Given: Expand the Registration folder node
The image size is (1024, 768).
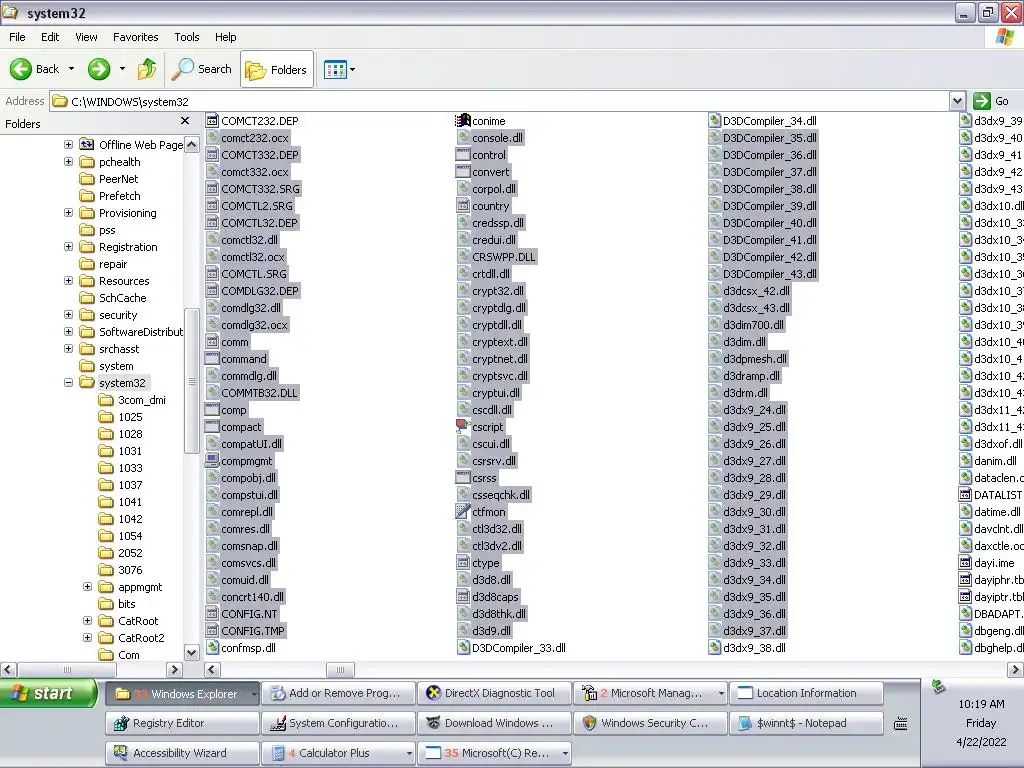Looking at the screenshot, I should click(69, 246).
